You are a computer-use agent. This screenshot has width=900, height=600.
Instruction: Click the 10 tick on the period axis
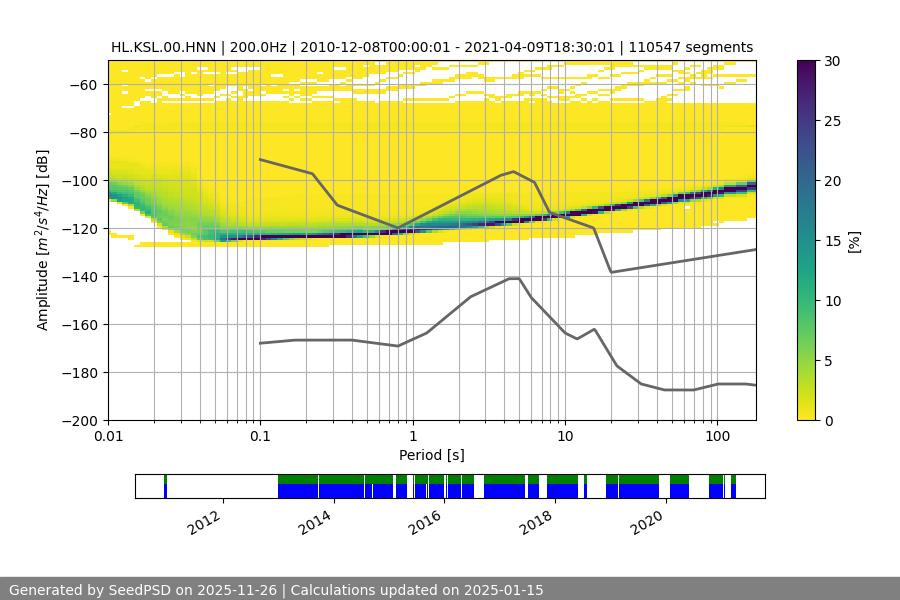tap(564, 436)
